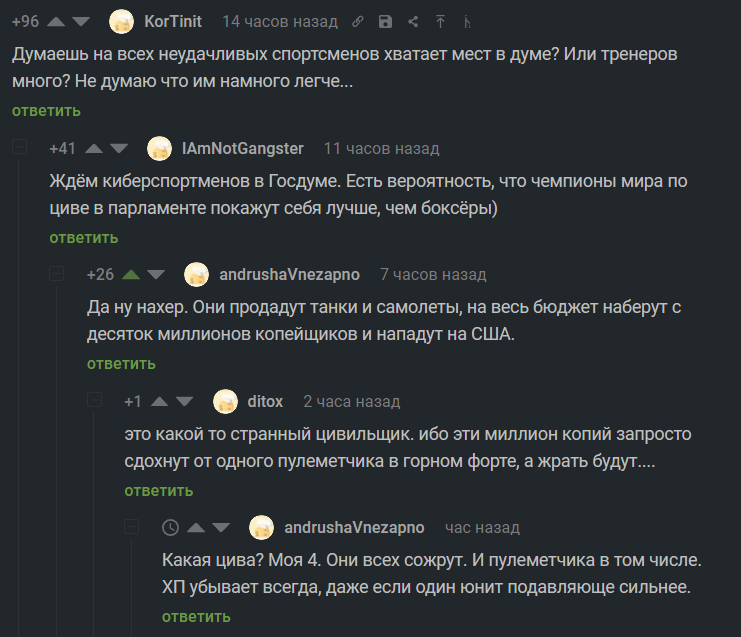Open ditox's profile by username
Viewport: 741px width, 637px height.
click(265, 401)
